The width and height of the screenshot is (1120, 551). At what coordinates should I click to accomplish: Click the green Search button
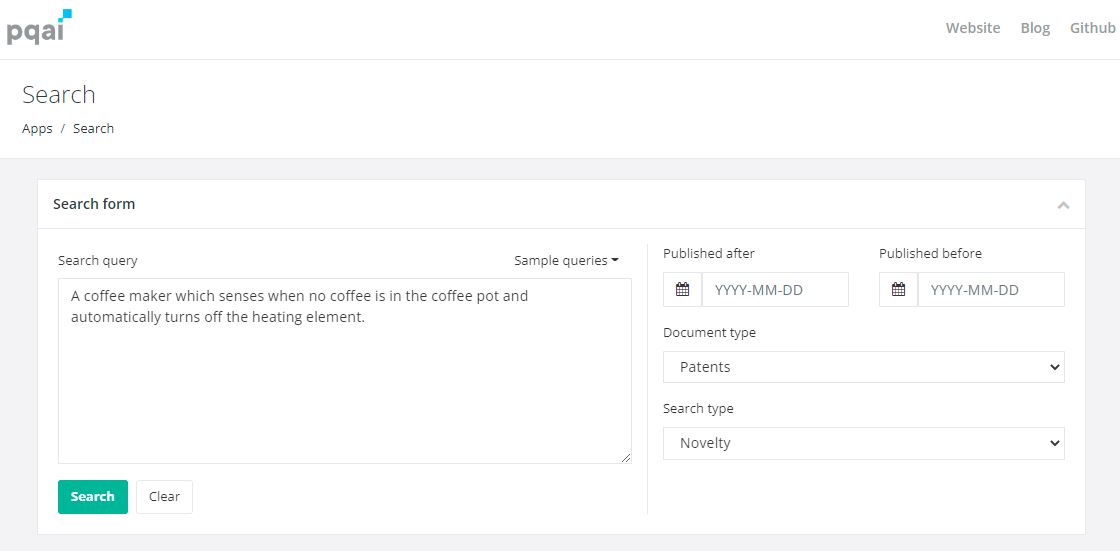tap(93, 497)
